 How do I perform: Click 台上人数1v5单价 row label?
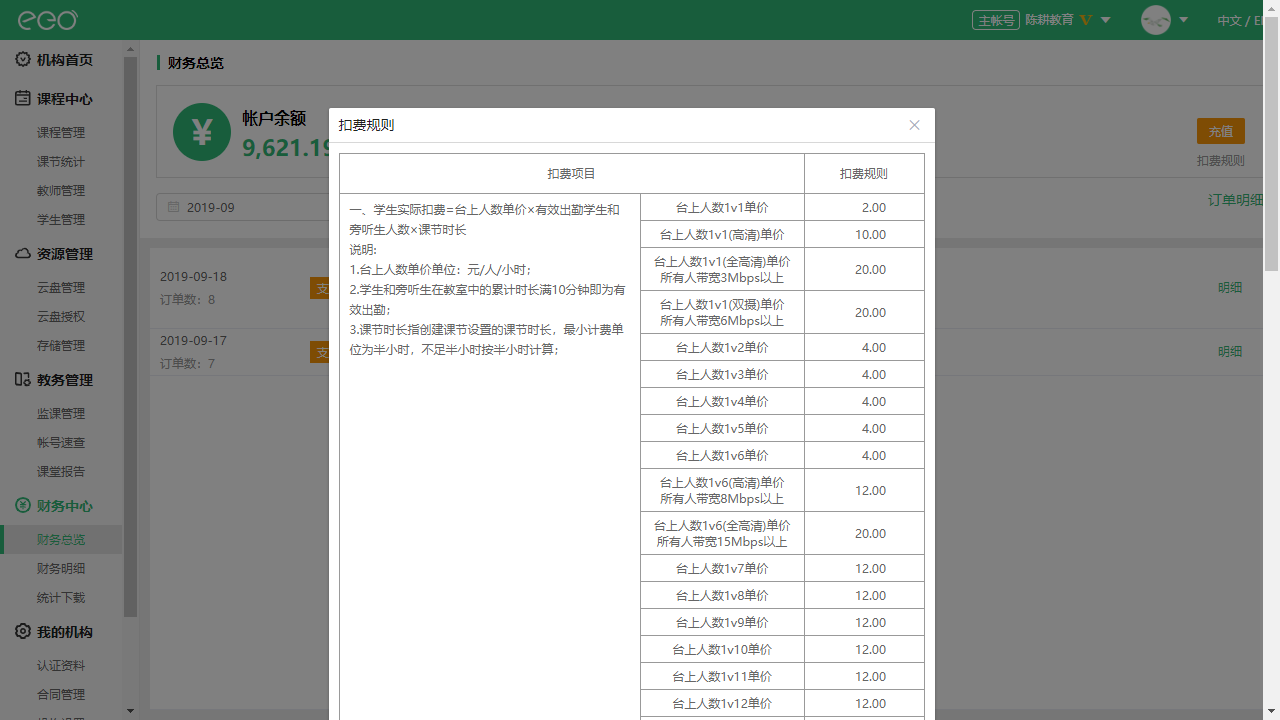pos(722,428)
